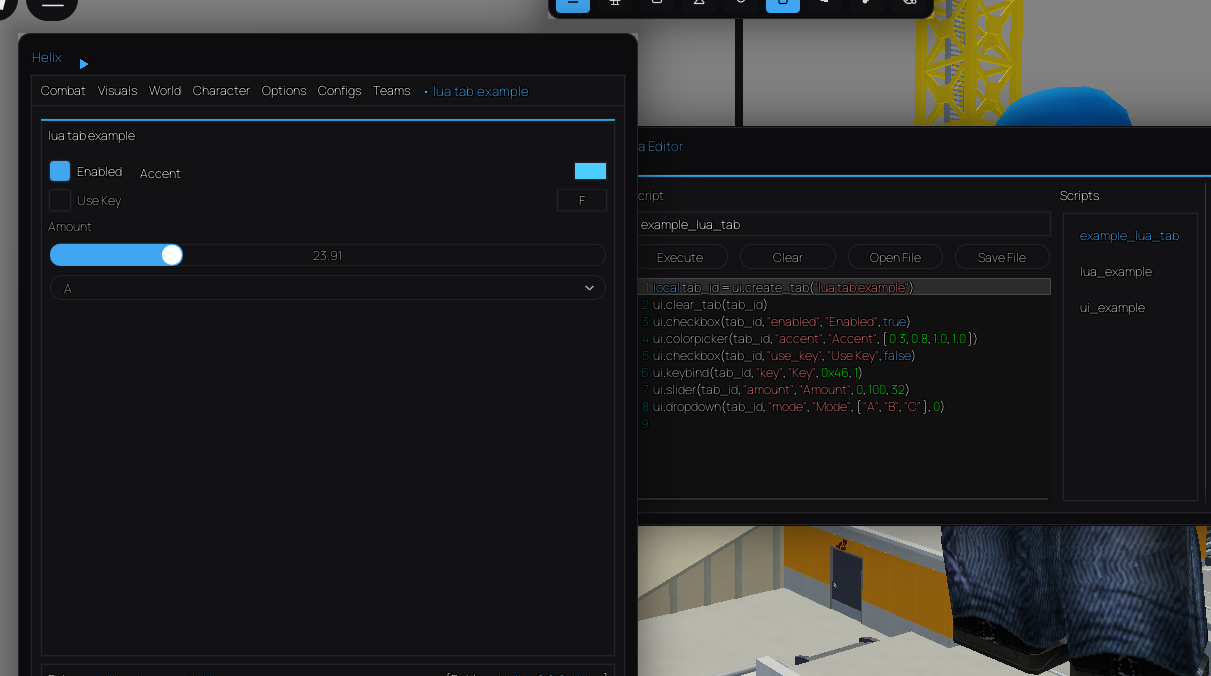Select lua_example in the Scripts list
Viewport: 1211px width, 676px height.
point(1116,272)
